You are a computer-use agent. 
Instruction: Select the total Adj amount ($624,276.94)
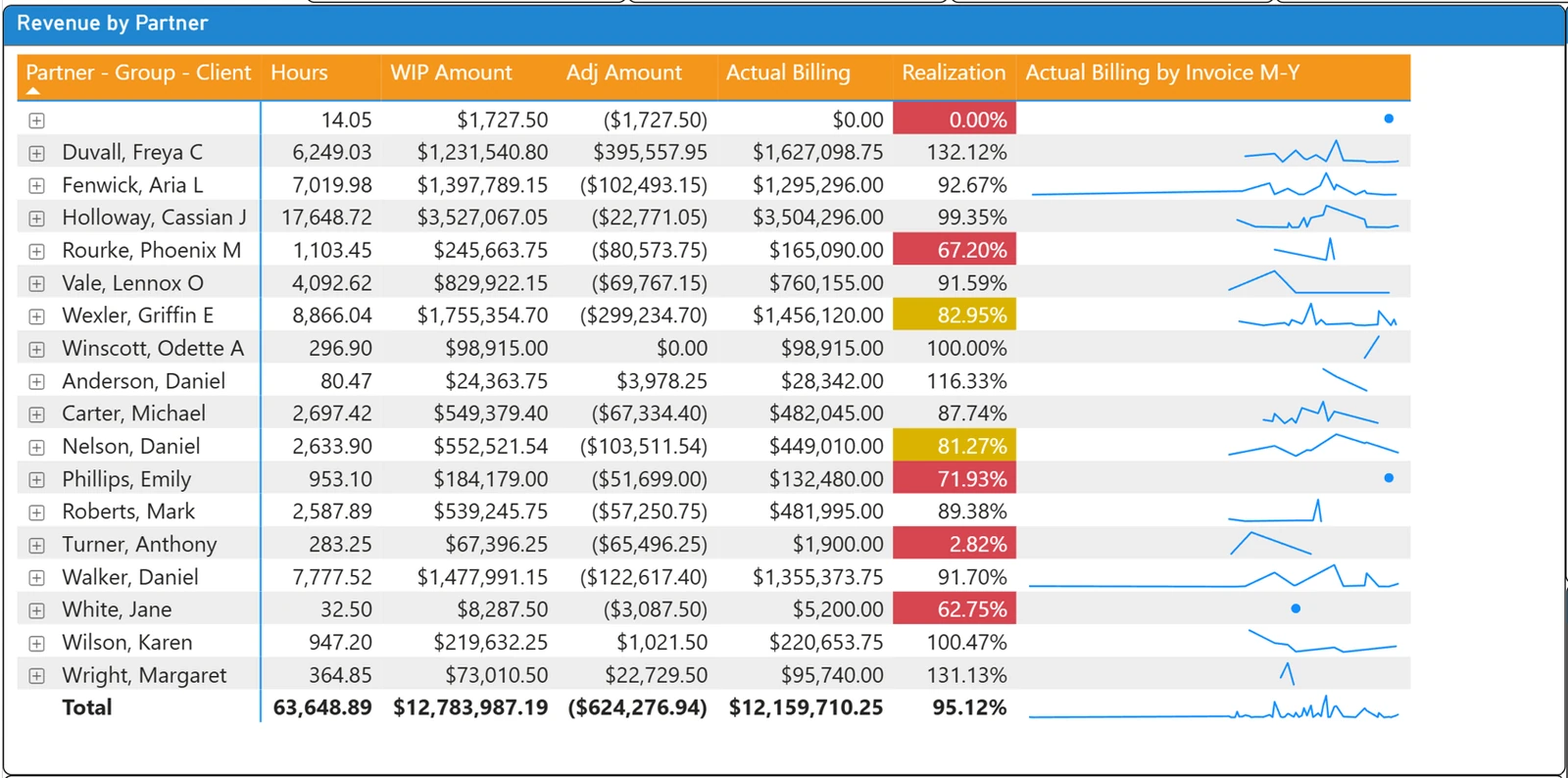click(637, 707)
